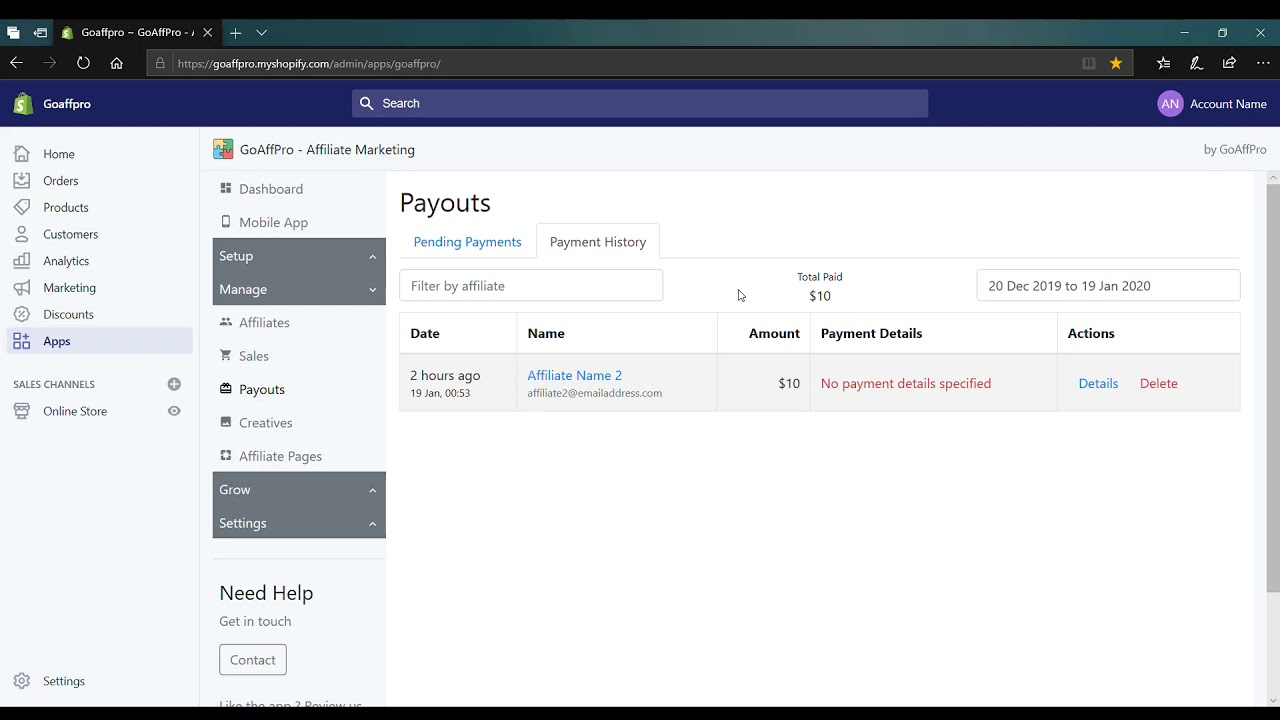Click the favorites star icon in address bar

point(1116,63)
